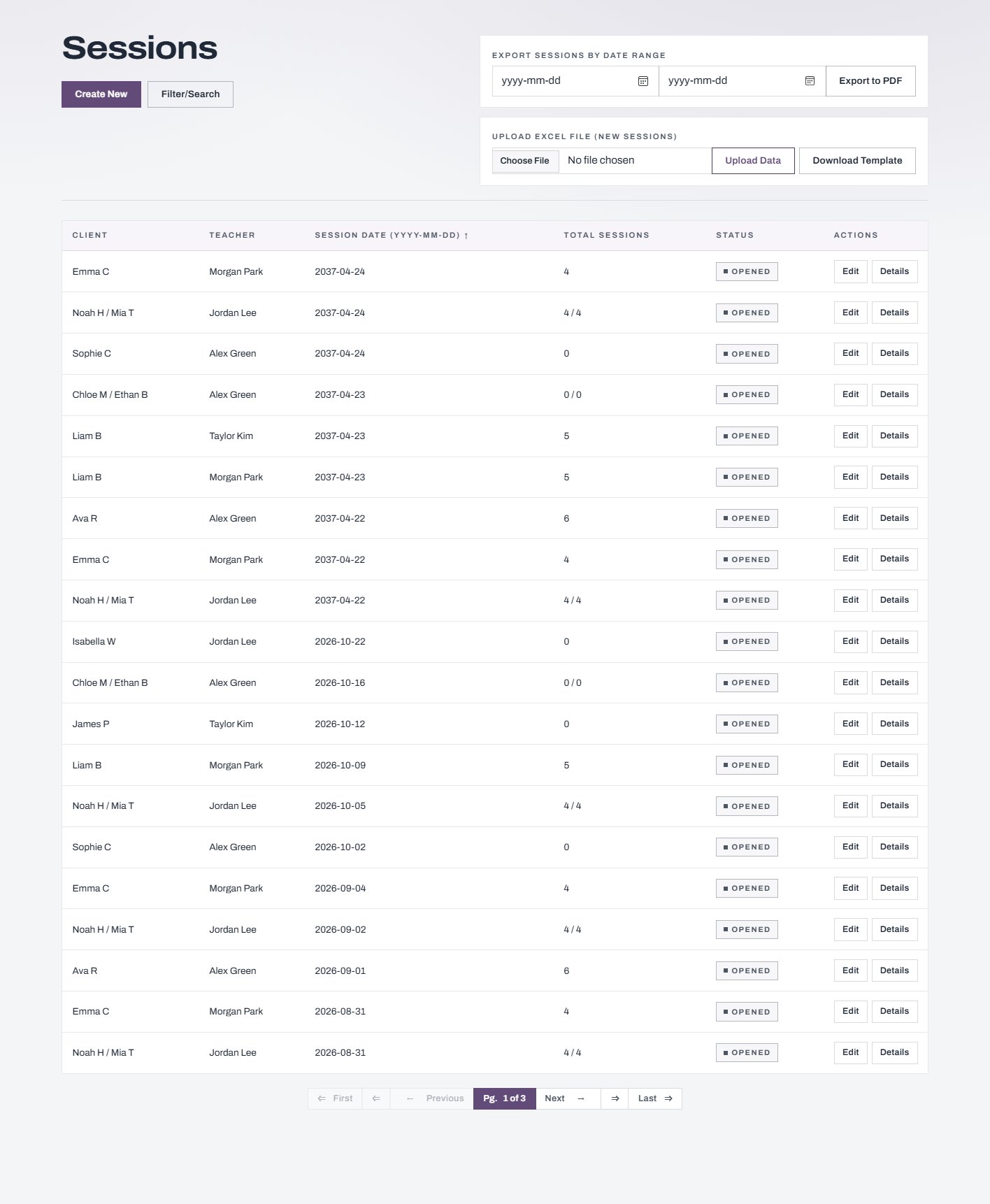Edit Ava R session on 2037-04-22

coord(851,518)
